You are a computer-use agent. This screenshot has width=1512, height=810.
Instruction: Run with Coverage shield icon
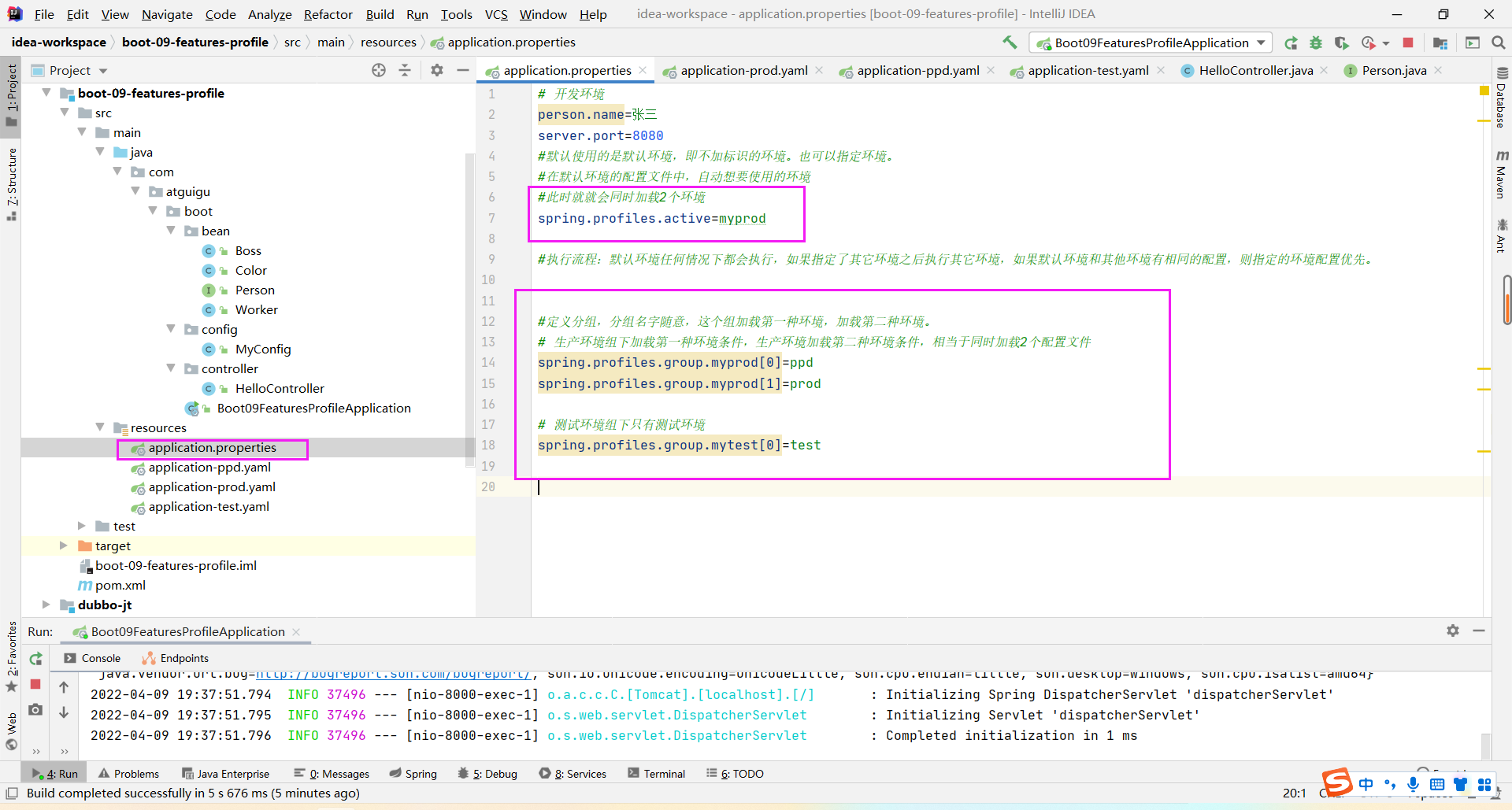[1342, 43]
